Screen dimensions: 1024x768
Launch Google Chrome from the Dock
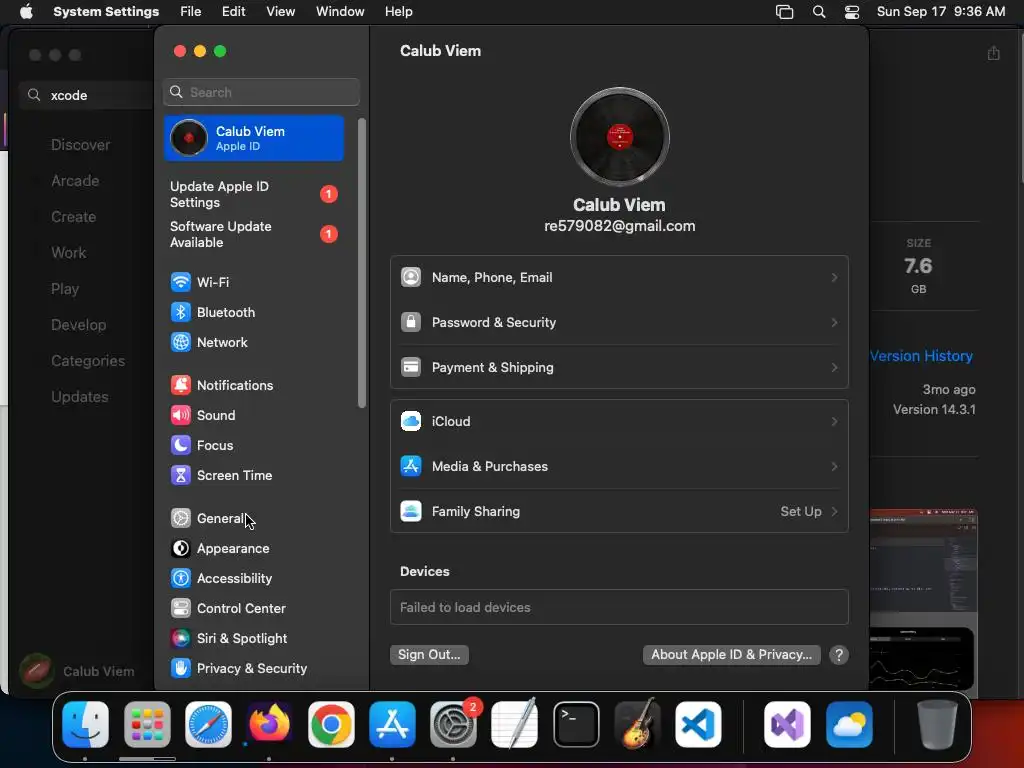pyautogui.click(x=331, y=725)
